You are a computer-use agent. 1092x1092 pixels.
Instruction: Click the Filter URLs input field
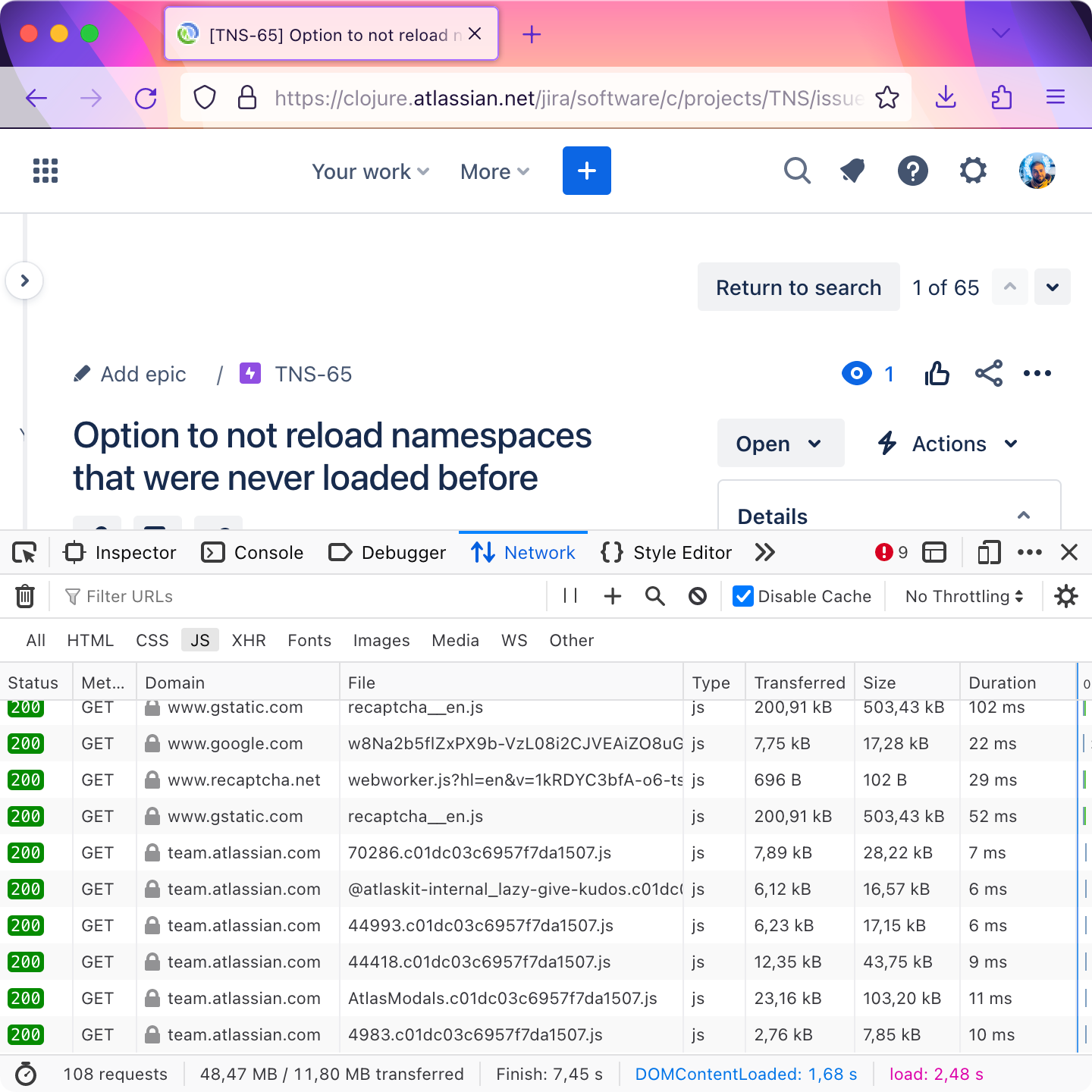(303, 597)
